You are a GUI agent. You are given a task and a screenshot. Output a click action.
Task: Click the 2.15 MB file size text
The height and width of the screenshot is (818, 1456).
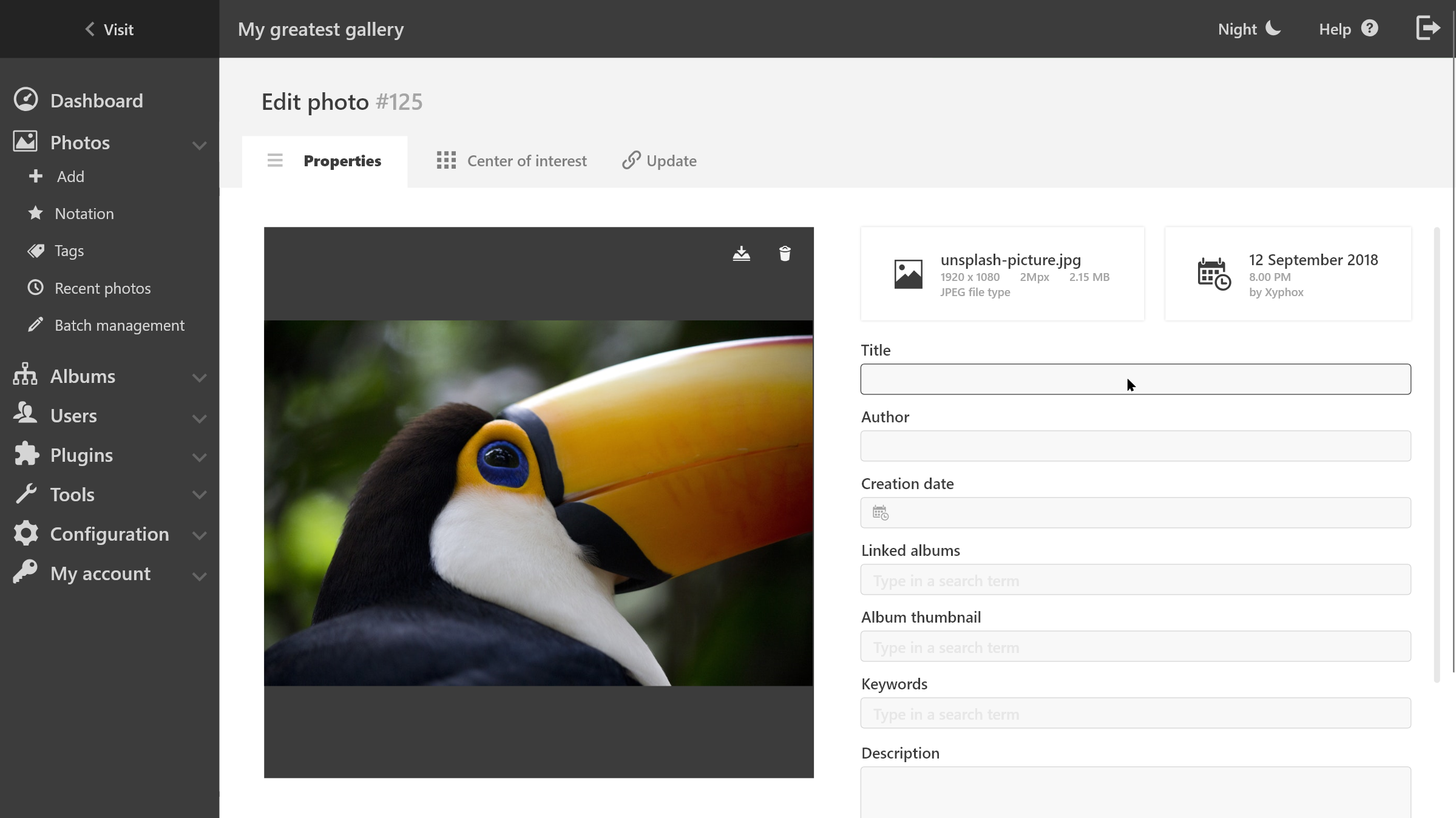pos(1089,277)
